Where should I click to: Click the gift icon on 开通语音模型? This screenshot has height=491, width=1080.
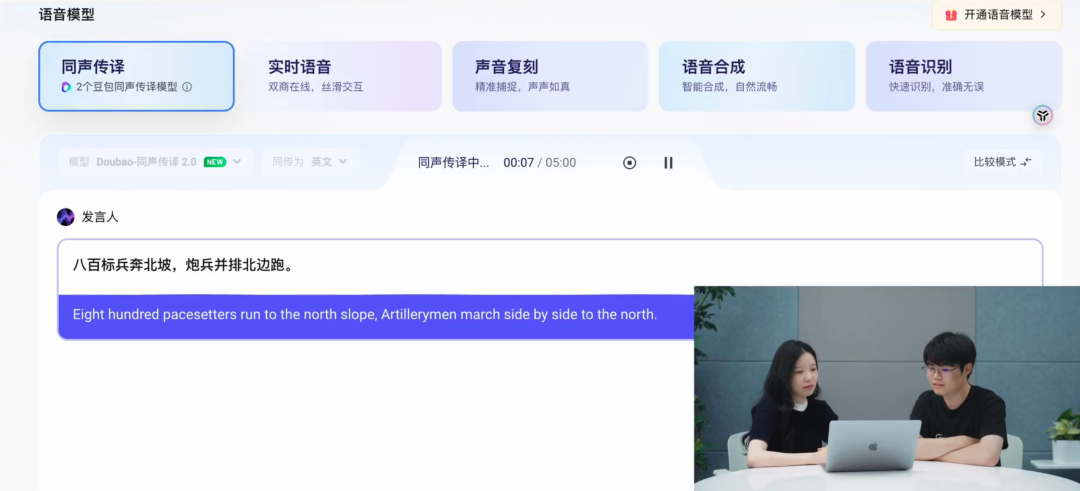tap(951, 14)
